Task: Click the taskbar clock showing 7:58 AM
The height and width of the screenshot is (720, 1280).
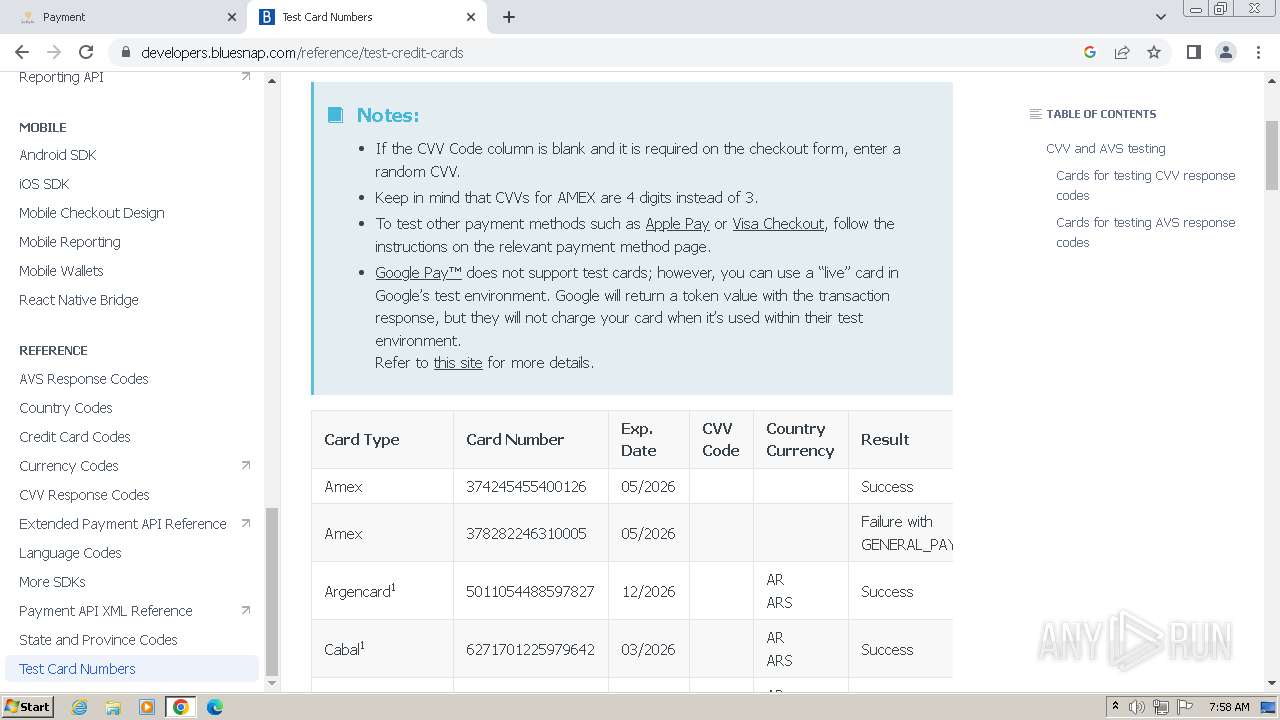Action: 1229,707
